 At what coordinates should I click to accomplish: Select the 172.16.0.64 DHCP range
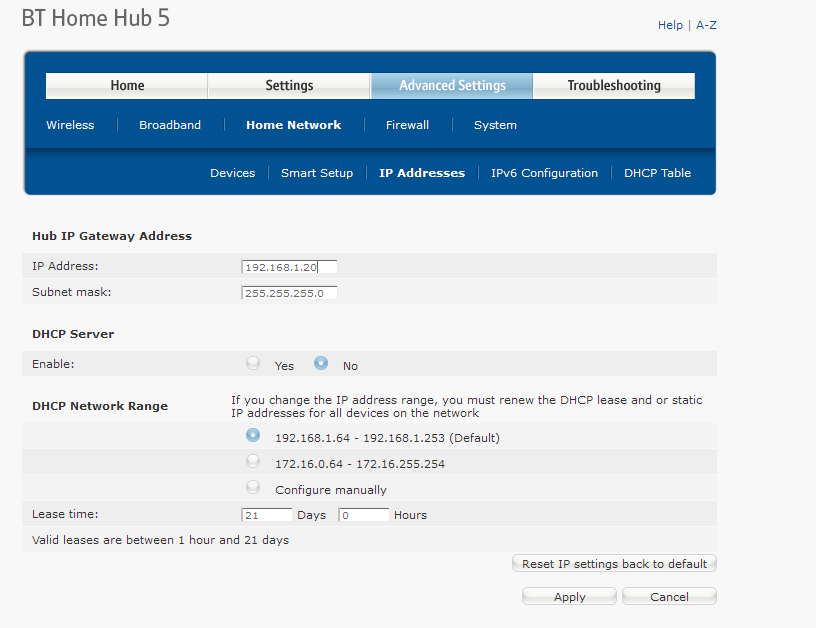pos(253,462)
